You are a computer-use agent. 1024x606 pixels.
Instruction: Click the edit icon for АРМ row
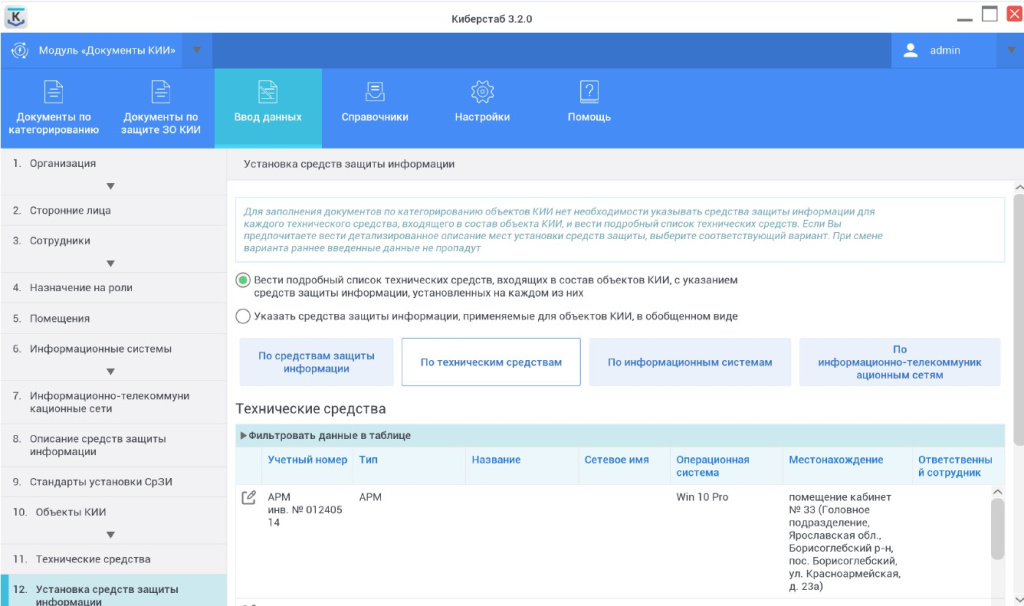(x=249, y=497)
